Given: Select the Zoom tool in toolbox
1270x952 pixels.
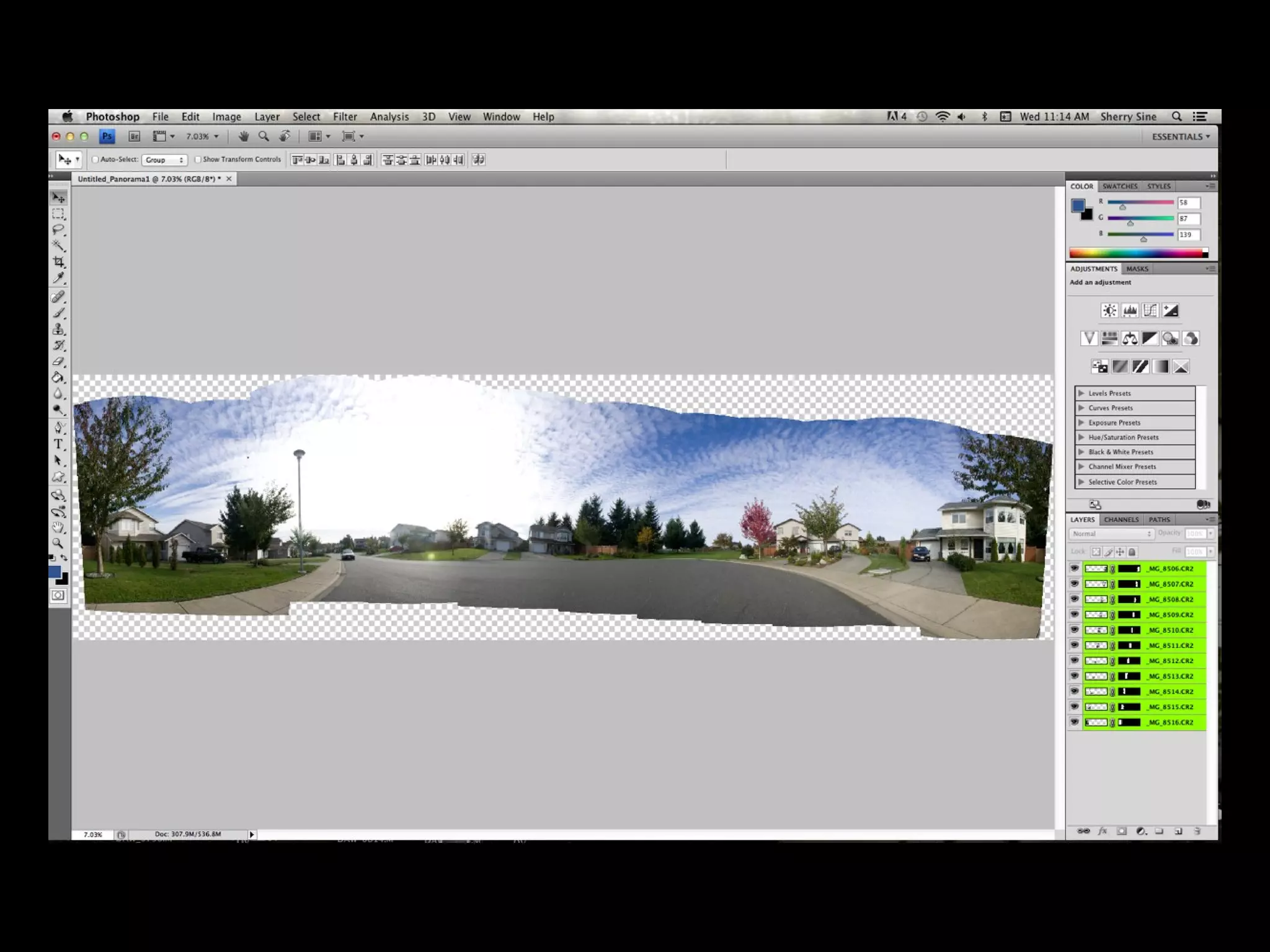Looking at the screenshot, I should coord(58,544).
